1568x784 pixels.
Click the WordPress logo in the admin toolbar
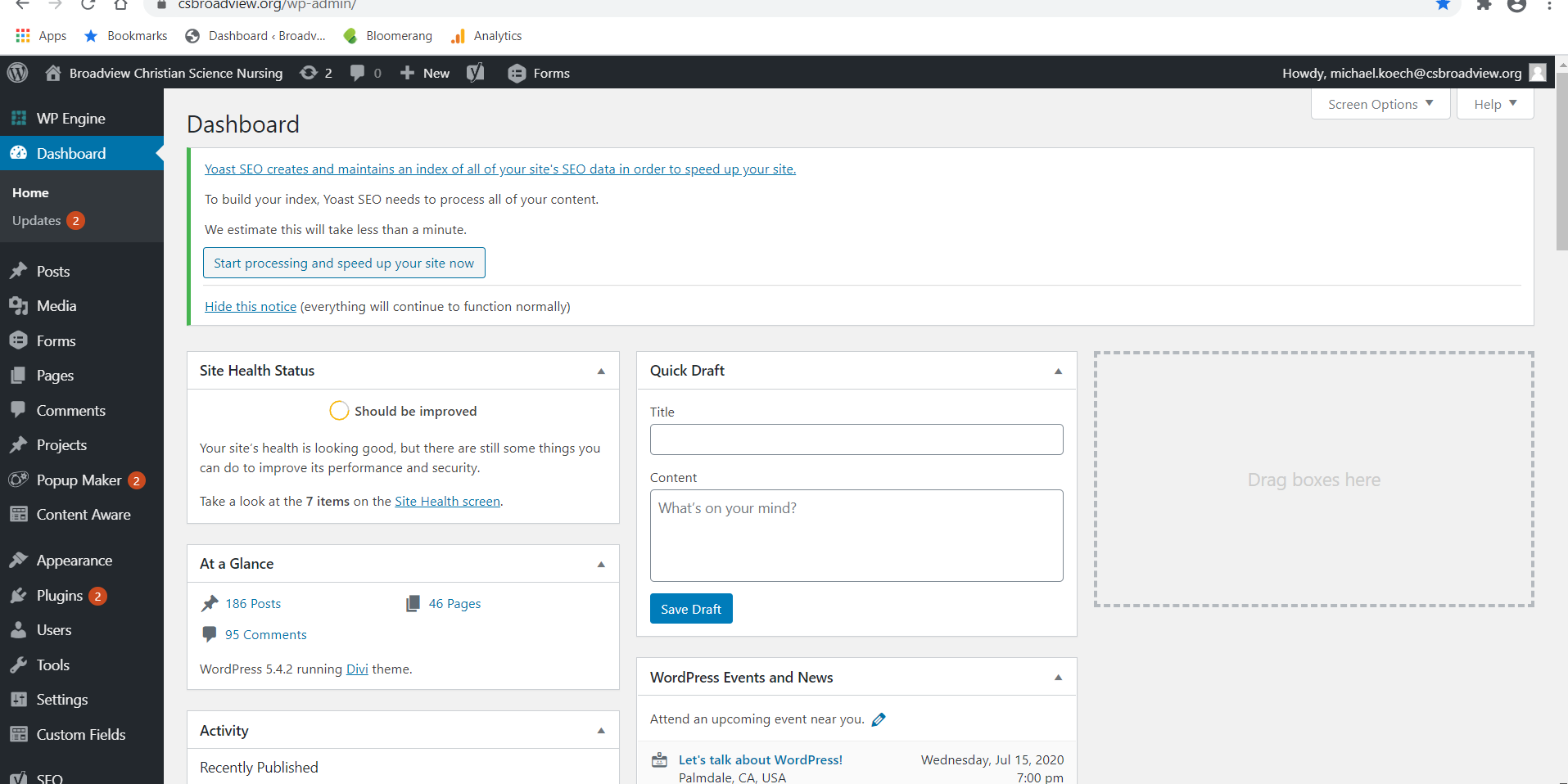coord(17,72)
